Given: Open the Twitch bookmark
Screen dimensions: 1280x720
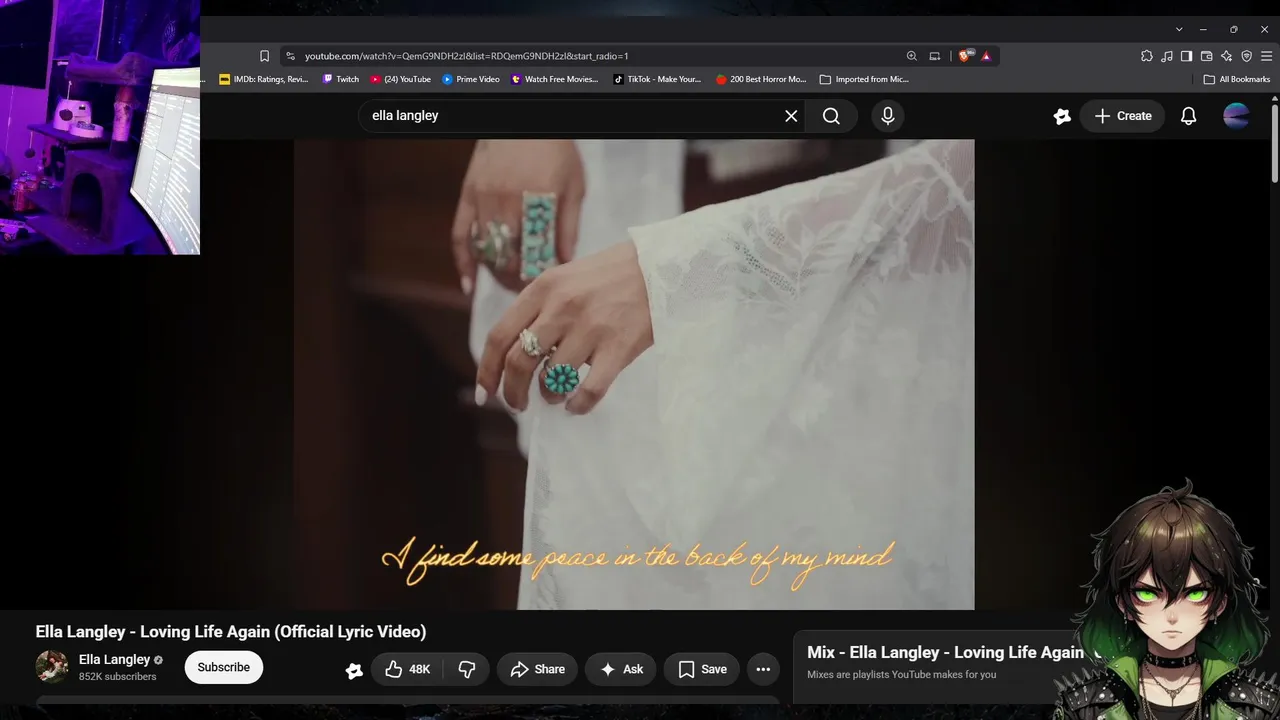Looking at the screenshot, I should click(x=341, y=79).
